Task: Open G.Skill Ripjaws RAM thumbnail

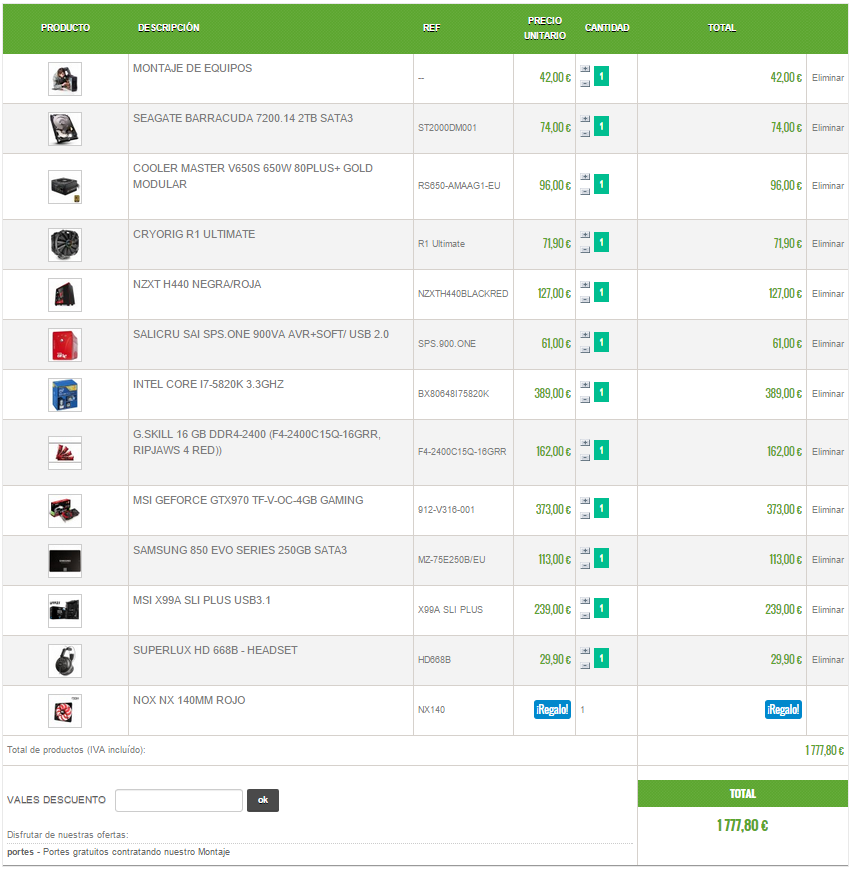Action: [65, 453]
